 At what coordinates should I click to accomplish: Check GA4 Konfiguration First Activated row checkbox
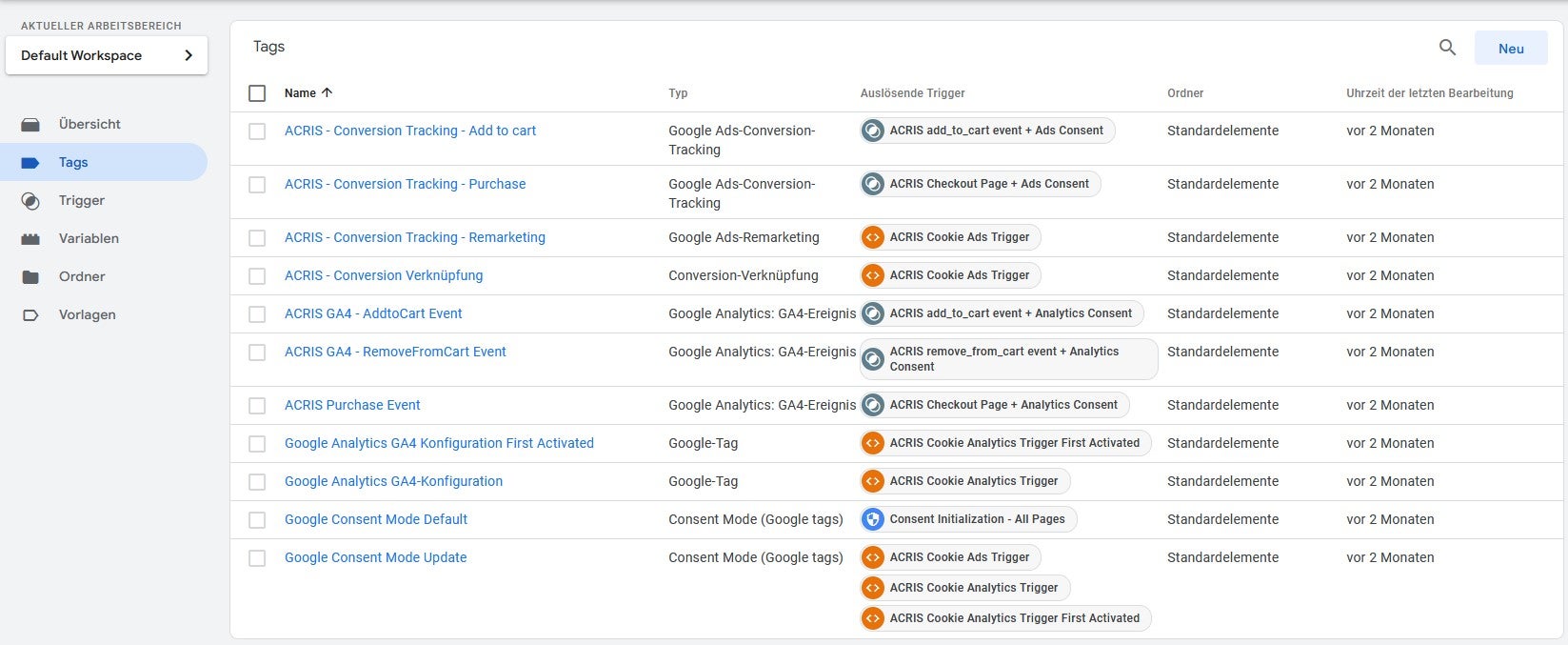point(257,444)
